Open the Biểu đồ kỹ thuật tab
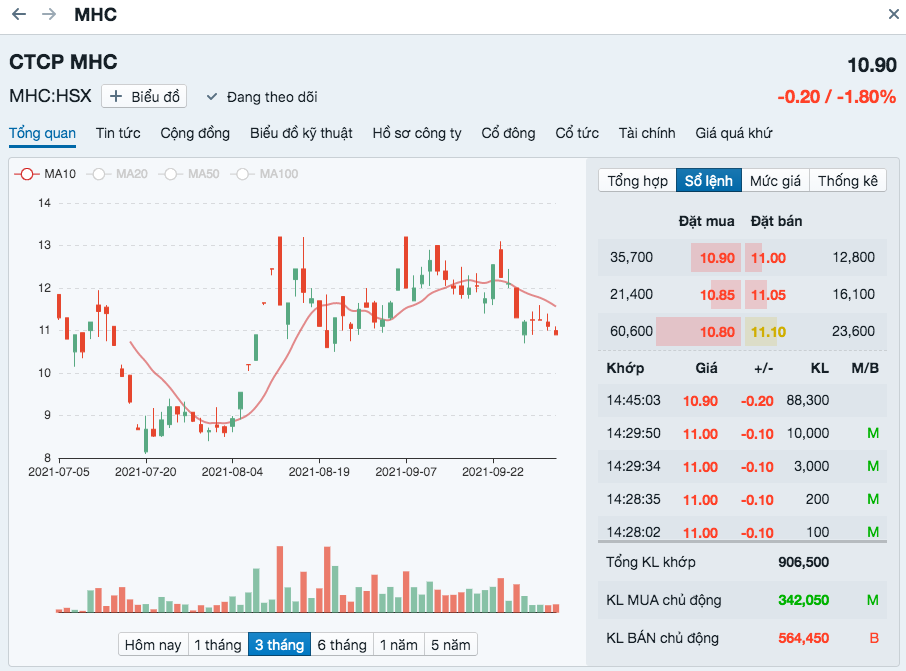The image size is (906, 671). (x=301, y=133)
